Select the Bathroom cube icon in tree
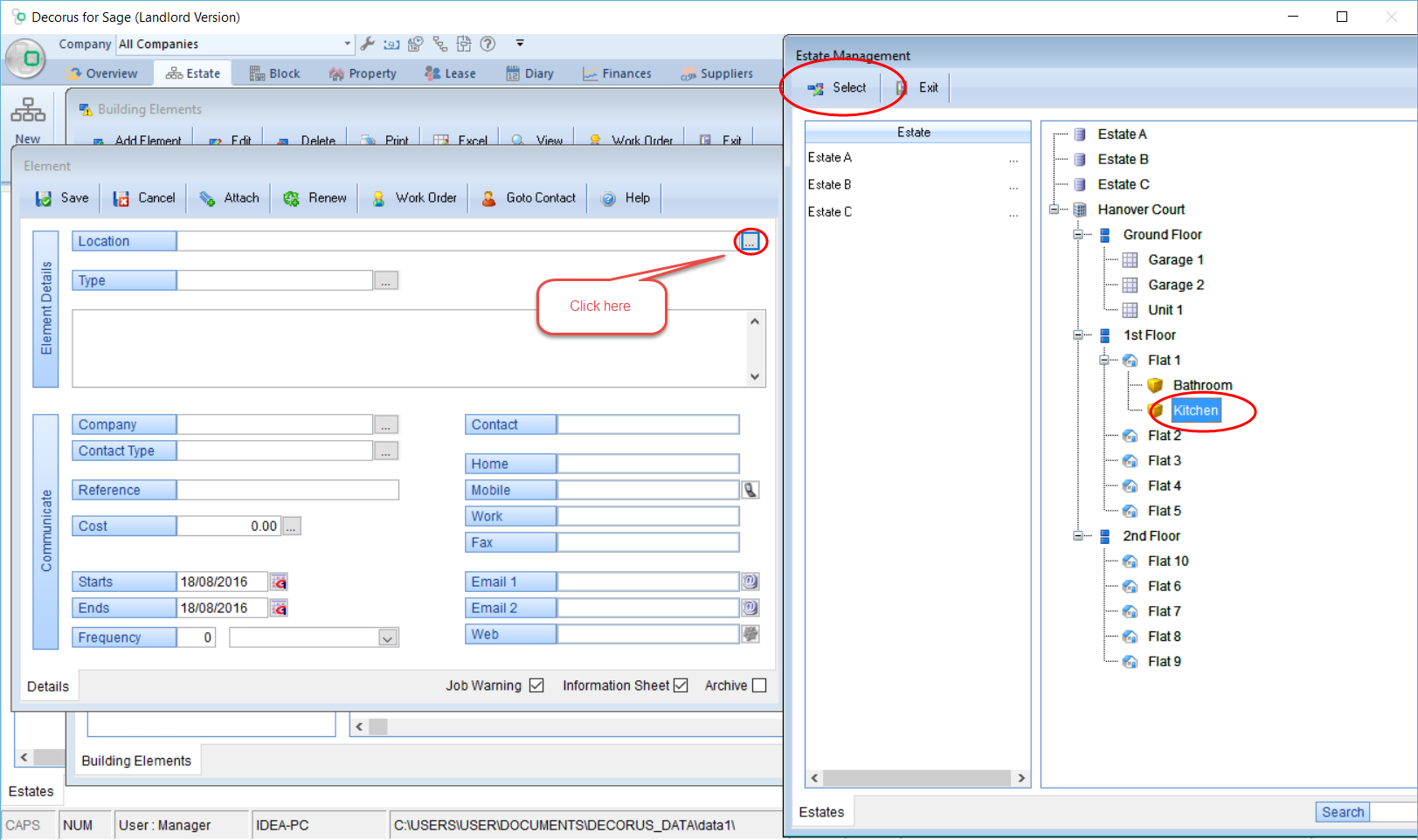 point(1155,385)
